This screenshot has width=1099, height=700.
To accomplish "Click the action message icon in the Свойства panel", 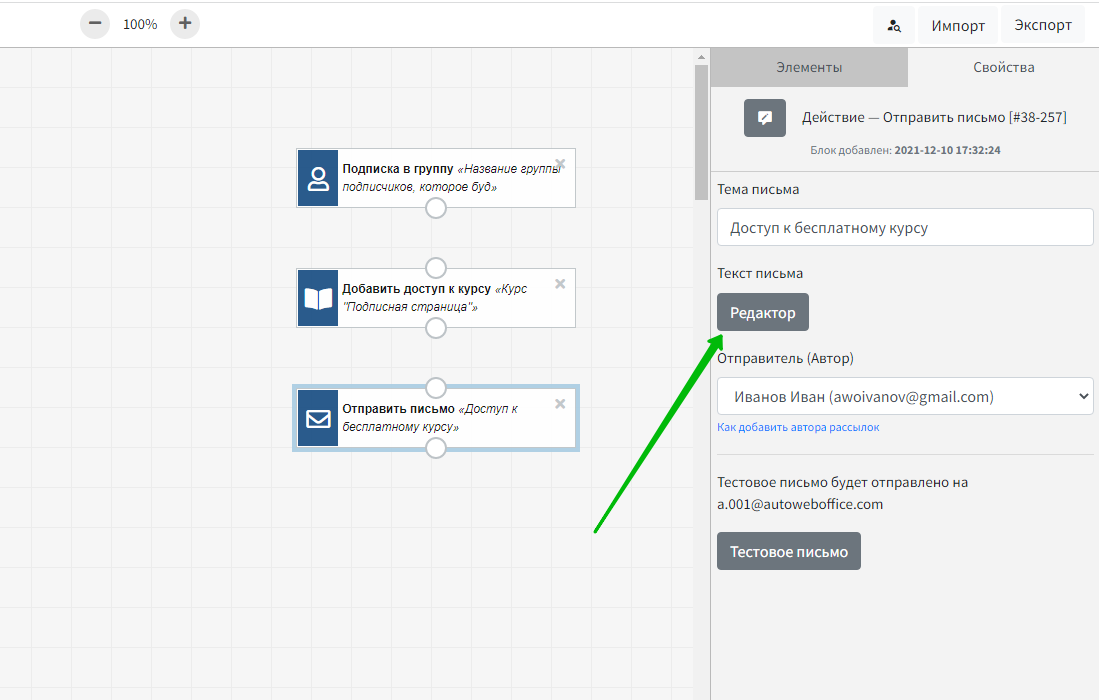I will 765,118.
